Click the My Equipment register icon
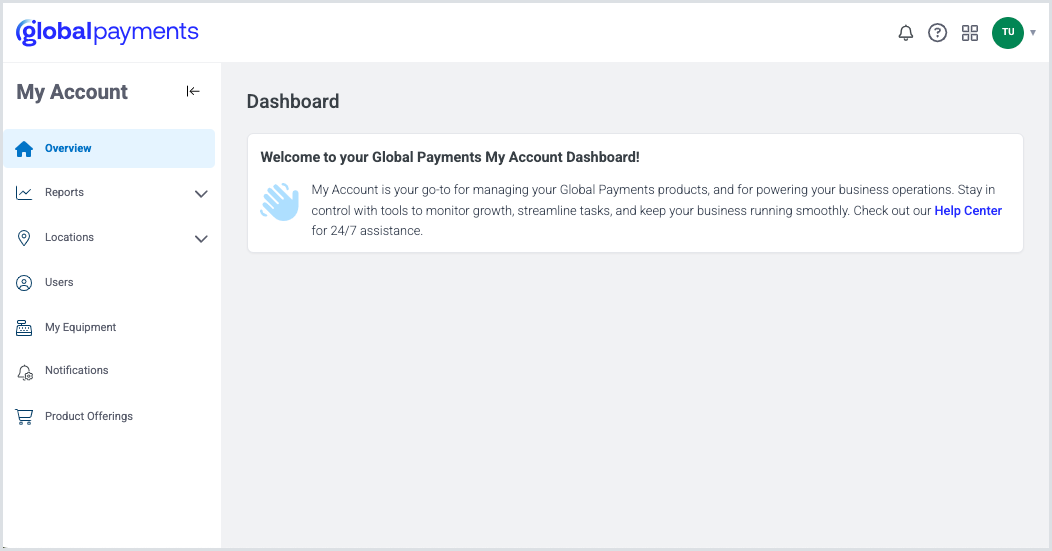 point(25,328)
